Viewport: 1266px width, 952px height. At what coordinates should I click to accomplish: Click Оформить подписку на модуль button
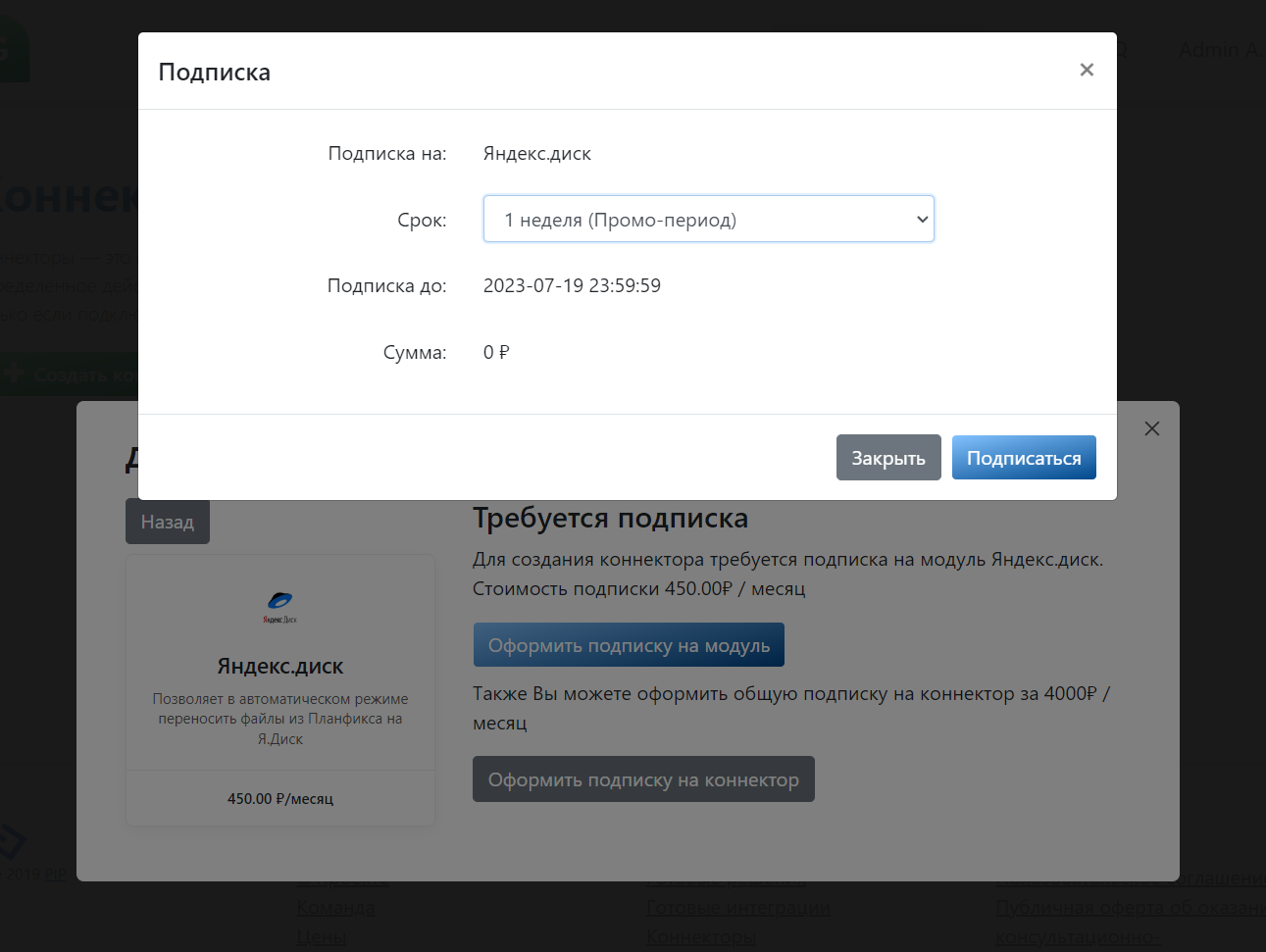629,645
